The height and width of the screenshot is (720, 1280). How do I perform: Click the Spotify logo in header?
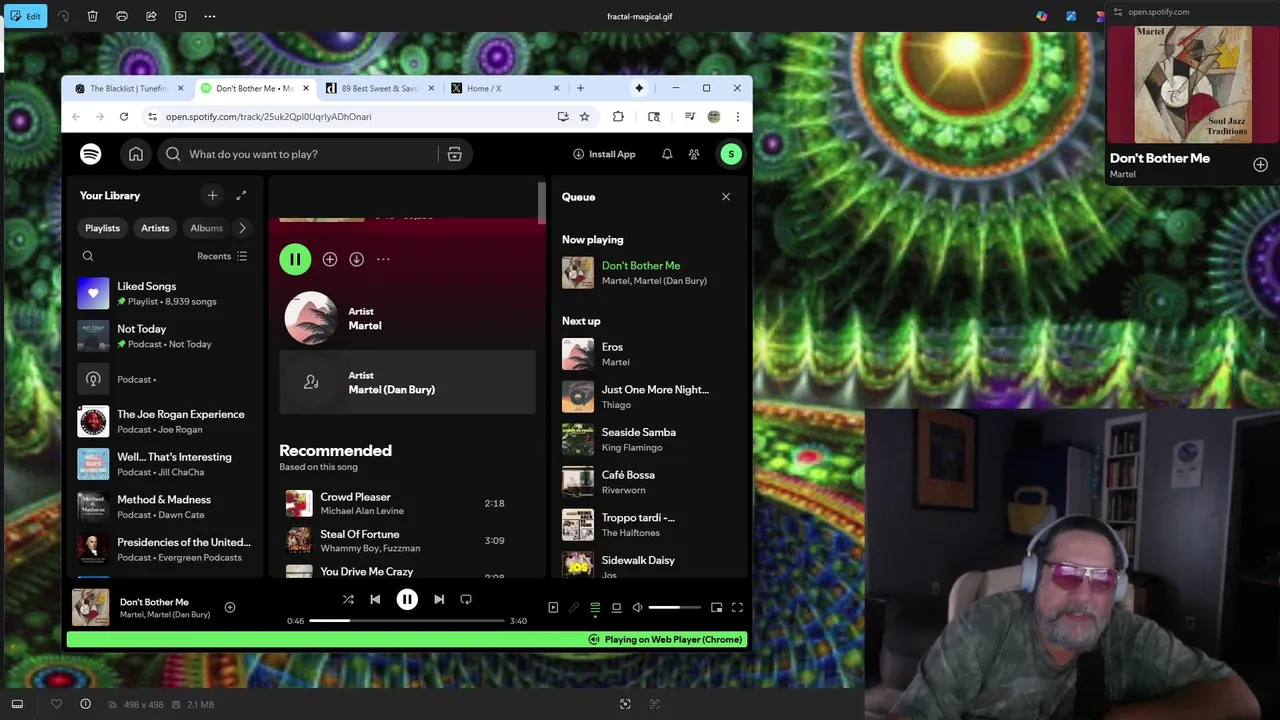pos(91,154)
